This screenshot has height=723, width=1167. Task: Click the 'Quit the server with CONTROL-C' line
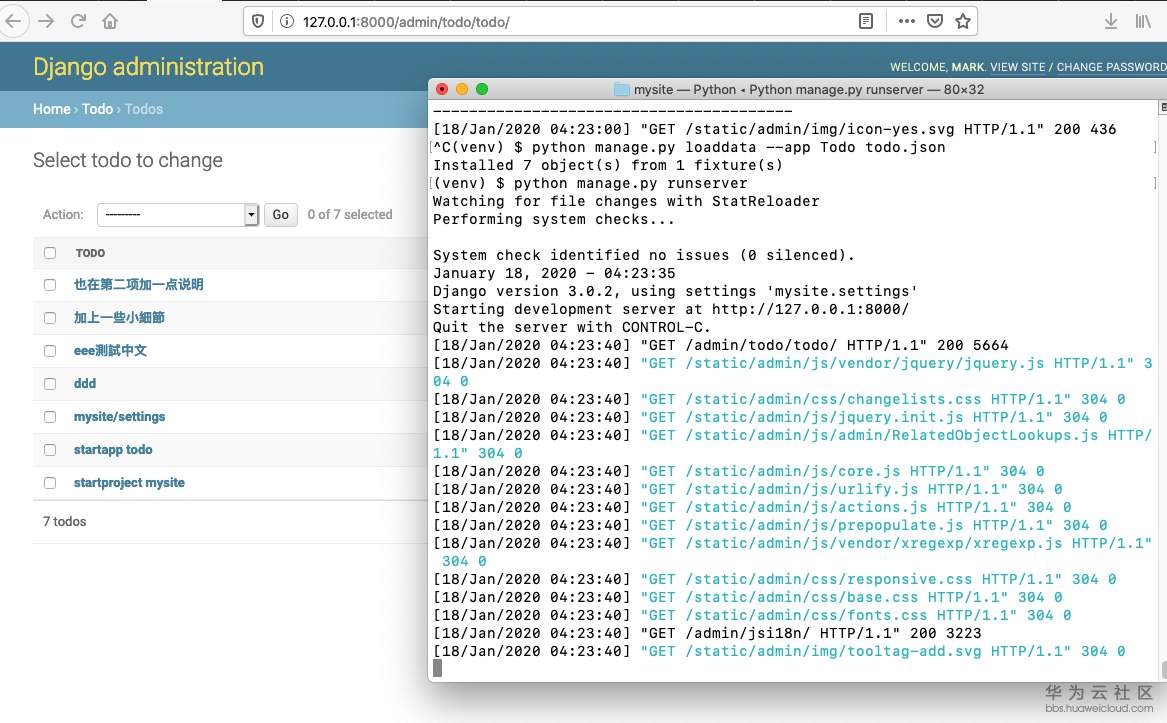tap(572, 327)
